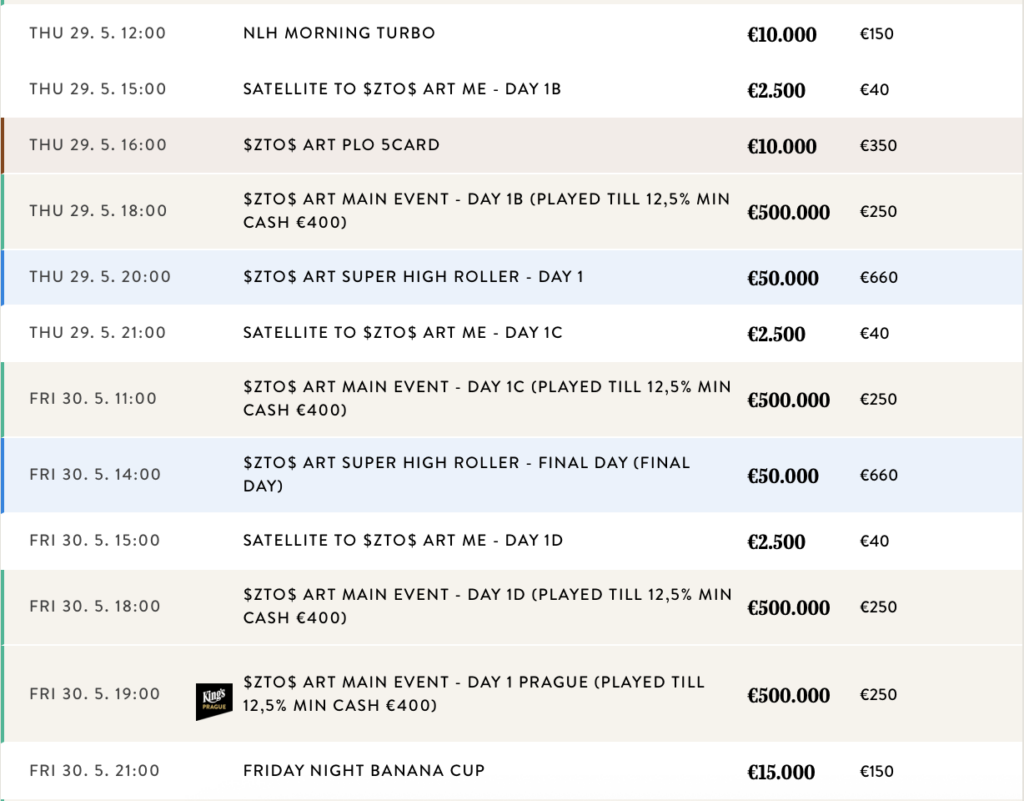Click the THU 29. 5. 12:00 date cell
This screenshot has height=801, width=1024.
[x=98, y=33]
